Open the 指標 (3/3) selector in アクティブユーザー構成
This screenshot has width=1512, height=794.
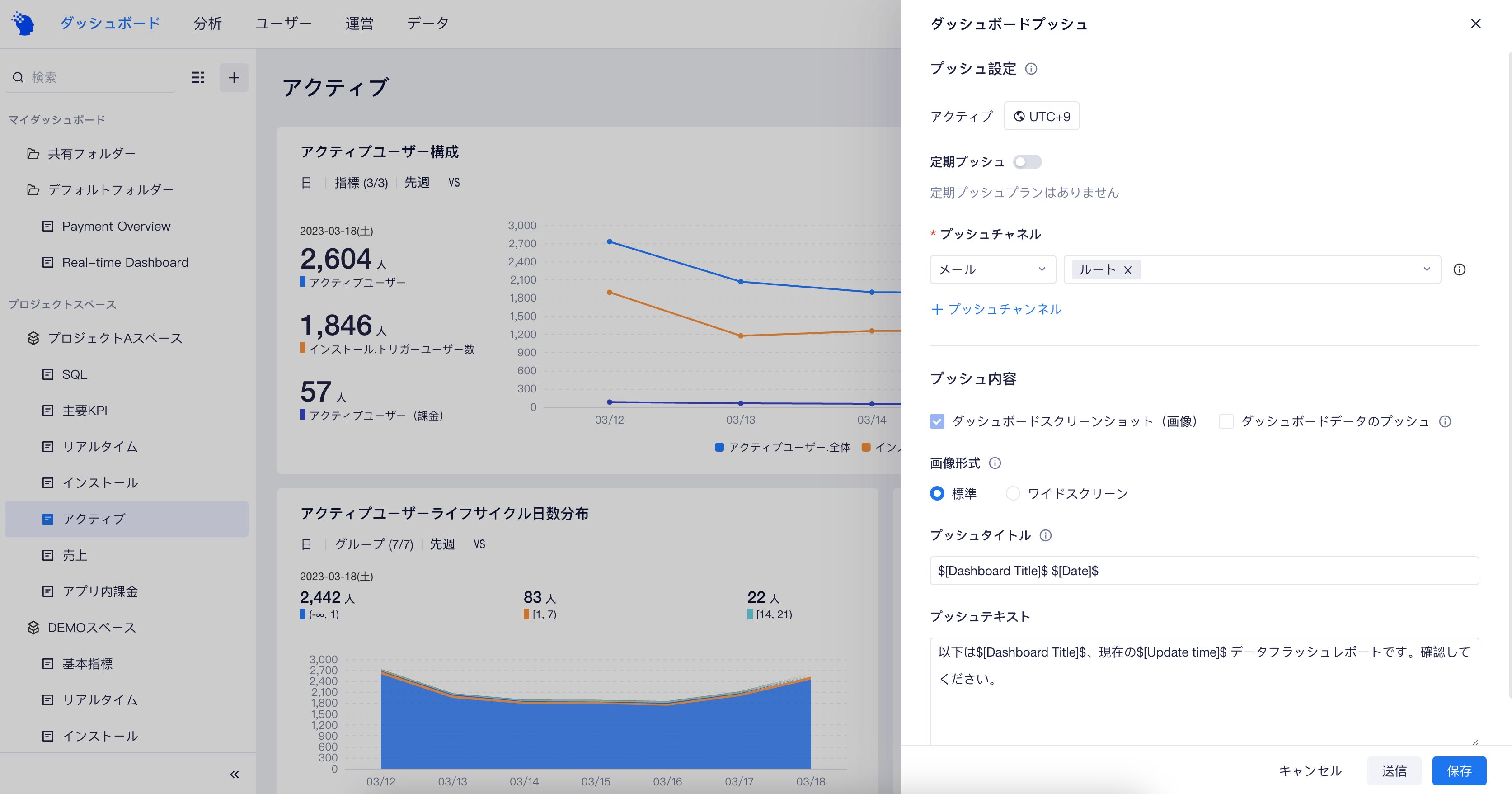point(361,183)
